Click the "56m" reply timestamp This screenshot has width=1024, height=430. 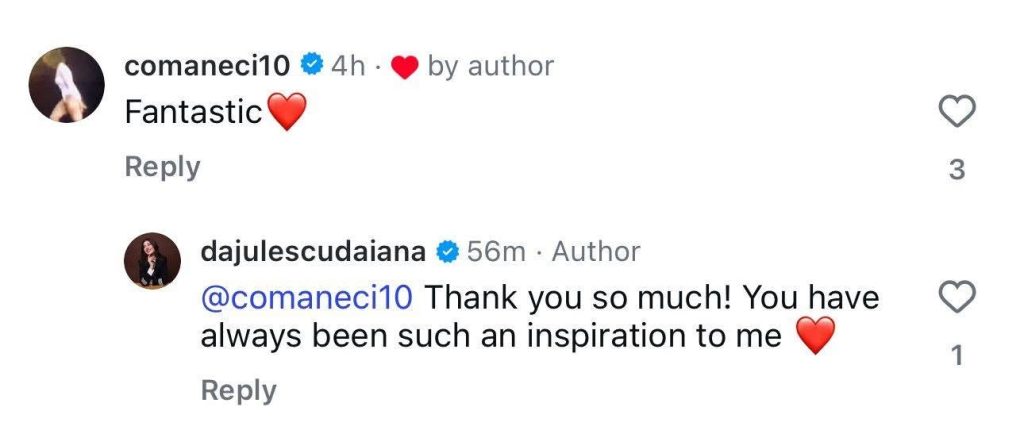pos(496,252)
